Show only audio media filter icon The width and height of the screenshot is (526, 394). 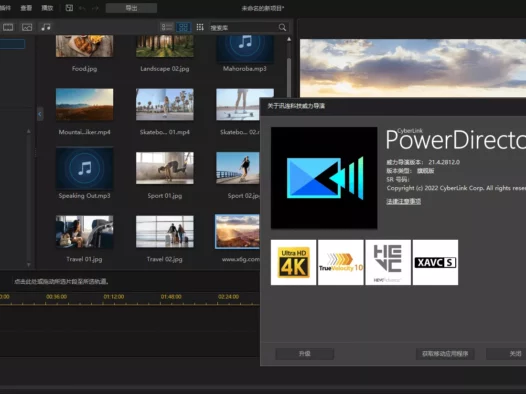click(x=46, y=27)
